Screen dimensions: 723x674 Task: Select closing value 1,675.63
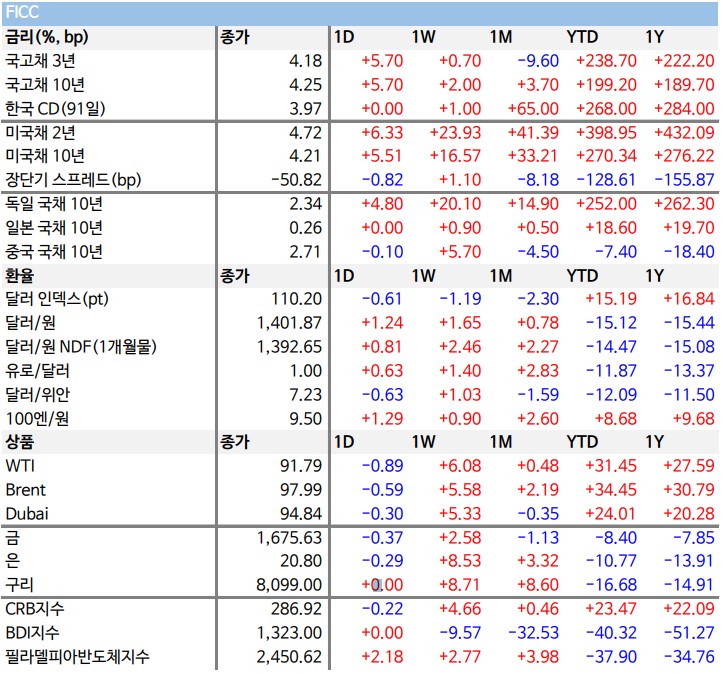289,538
